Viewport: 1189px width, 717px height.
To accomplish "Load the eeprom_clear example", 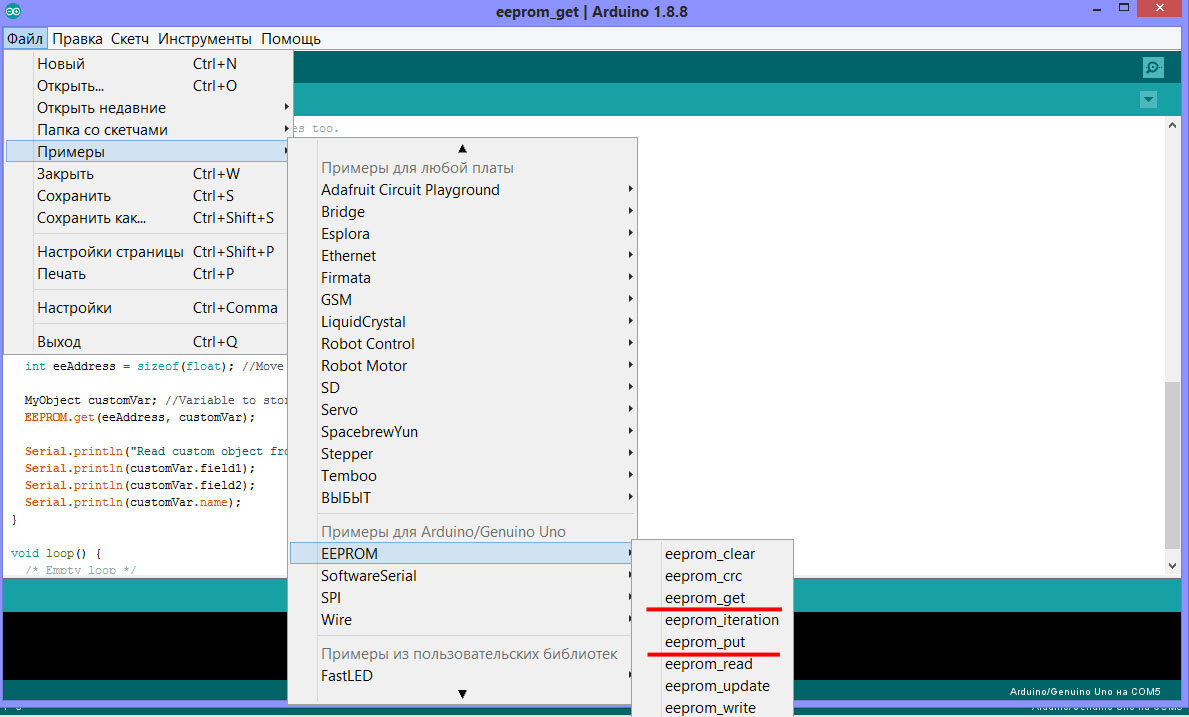I will coord(713,554).
